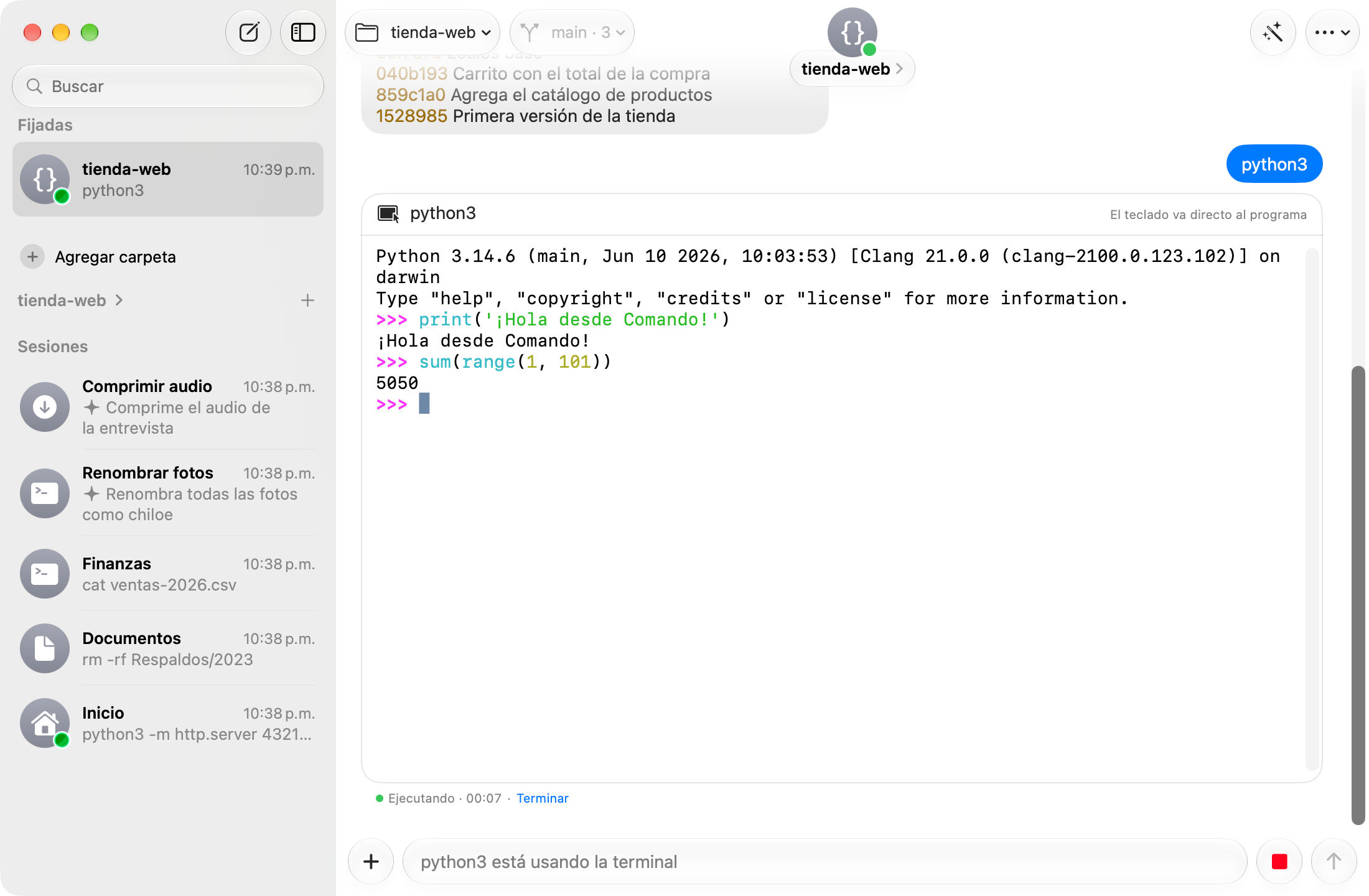Open the Comprimir audio session
The height and width of the screenshot is (896, 1369).
pos(168,407)
